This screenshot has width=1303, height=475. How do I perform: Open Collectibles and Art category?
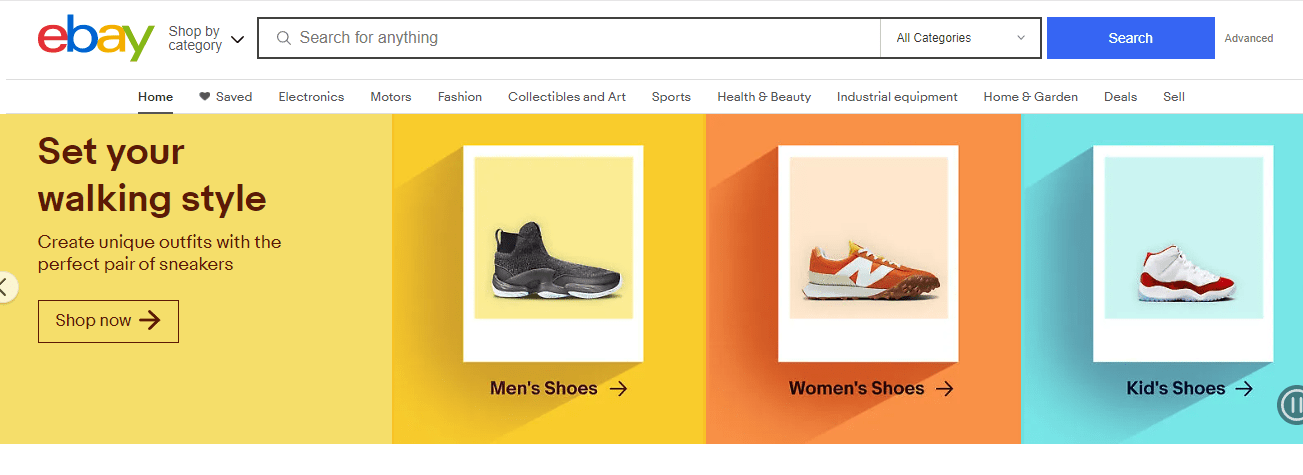pos(567,97)
